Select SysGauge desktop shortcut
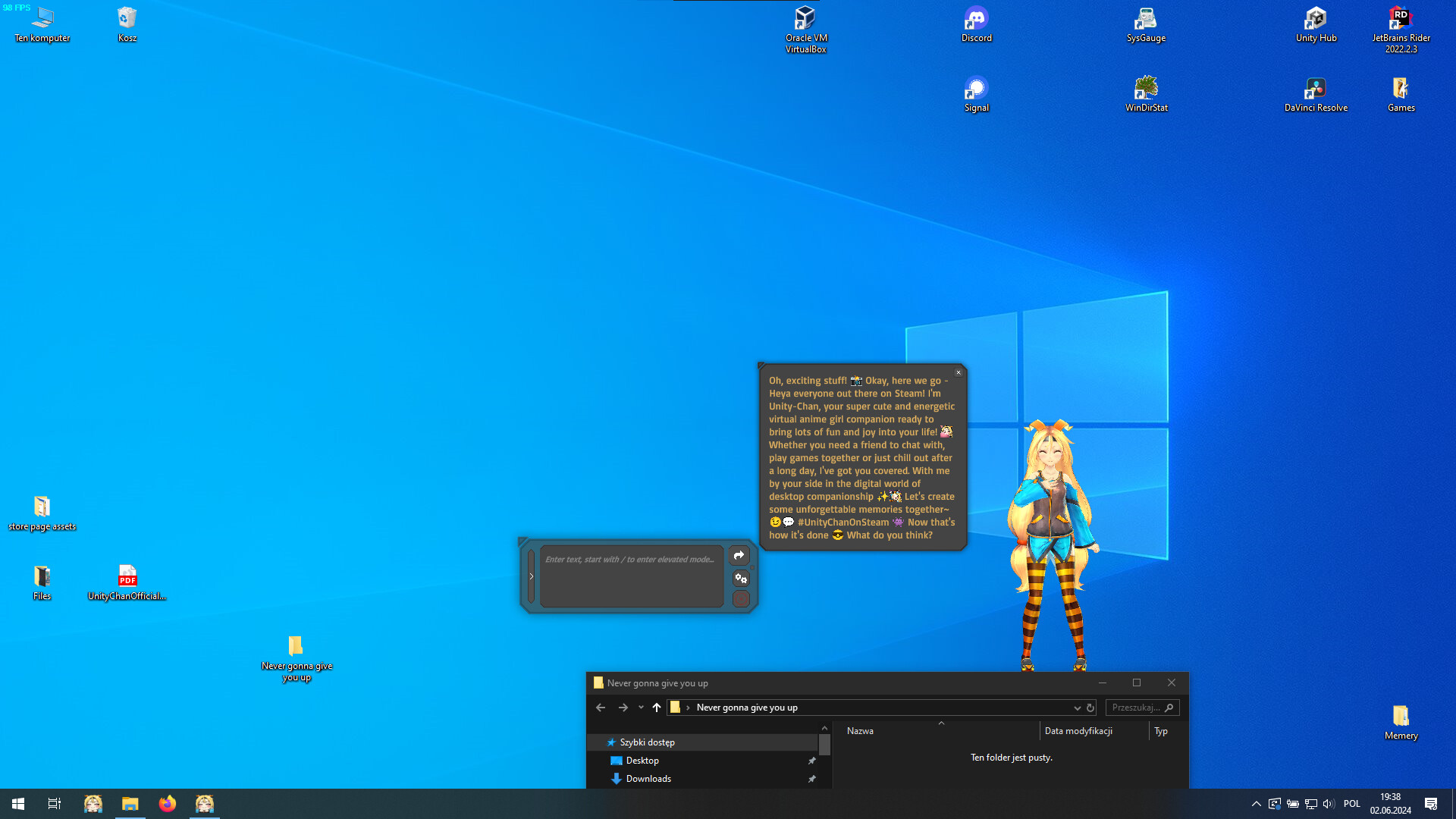 [1146, 24]
